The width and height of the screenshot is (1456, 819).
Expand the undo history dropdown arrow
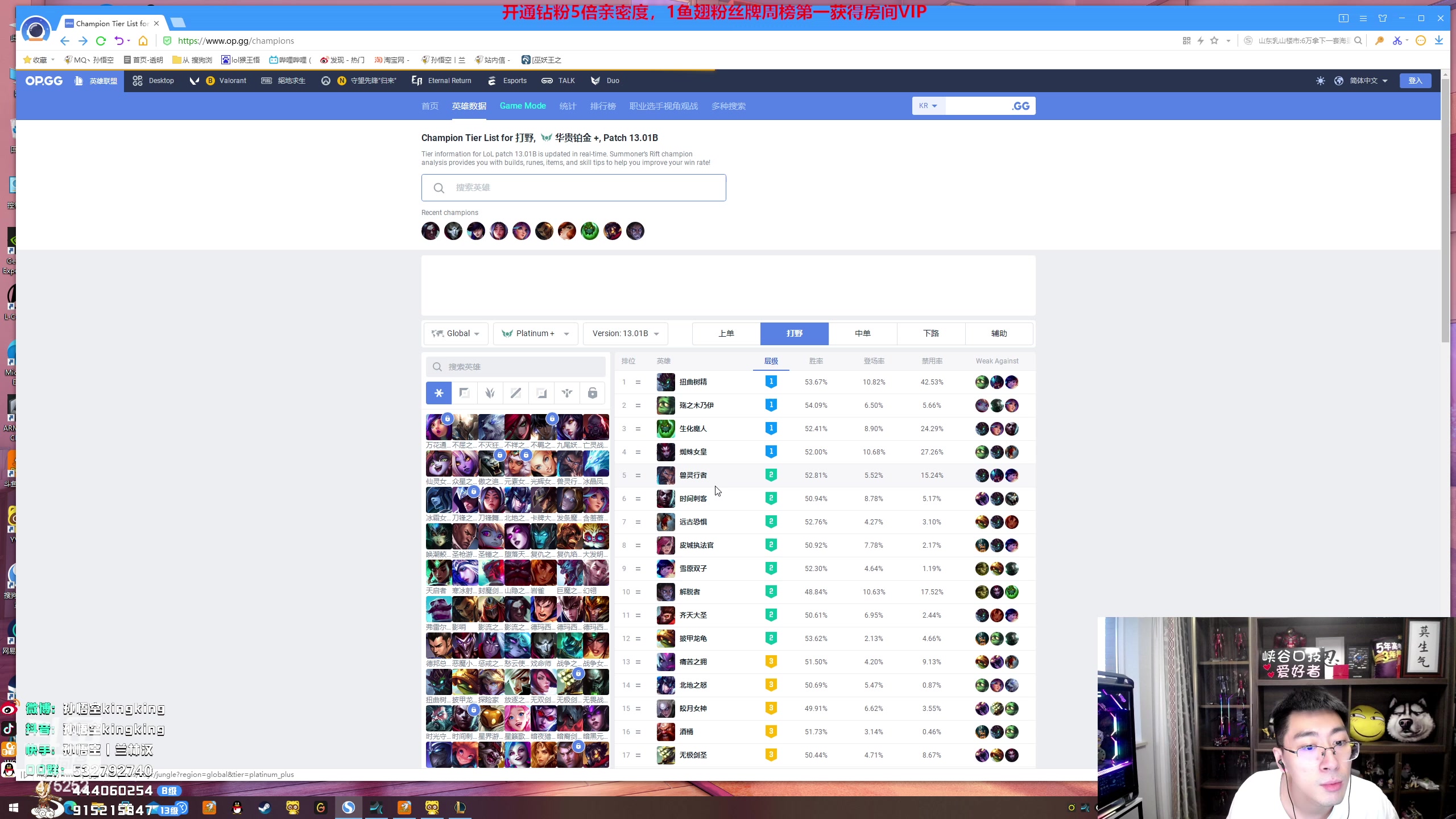click(x=129, y=41)
